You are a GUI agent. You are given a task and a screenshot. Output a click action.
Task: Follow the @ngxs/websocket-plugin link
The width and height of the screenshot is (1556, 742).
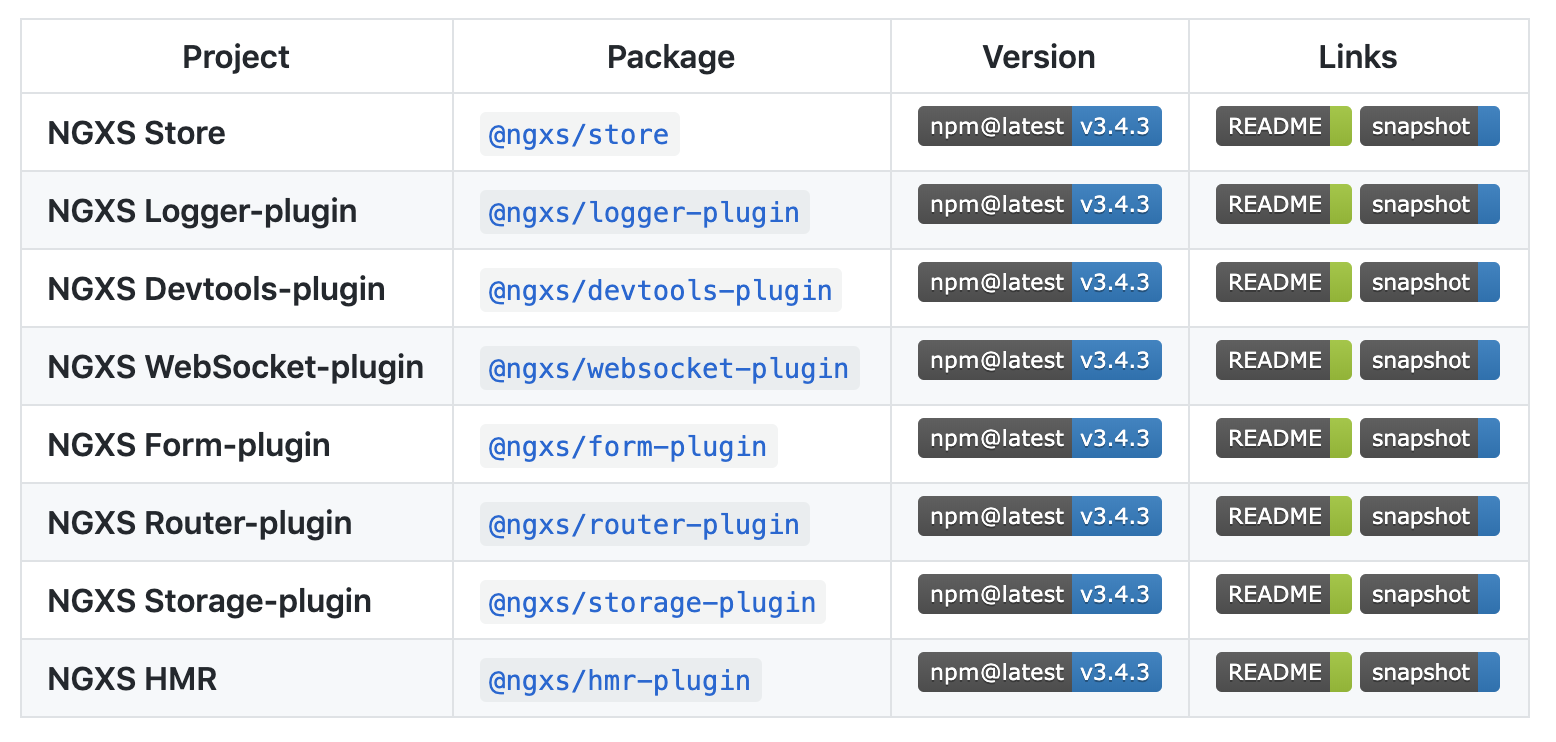pos(668,369)
